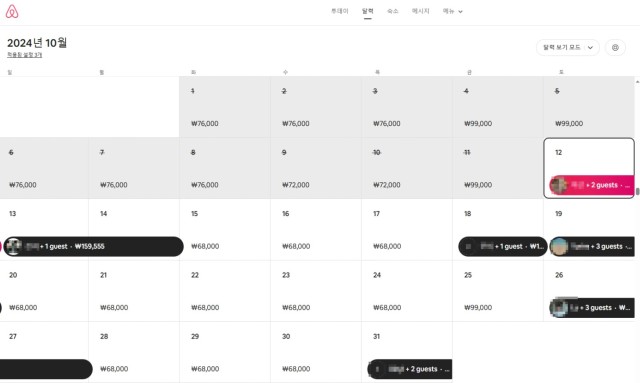Screen dimensions: 640x383
Task: Click the past October 5 cell priced ₩99,000
Action: 589,107
